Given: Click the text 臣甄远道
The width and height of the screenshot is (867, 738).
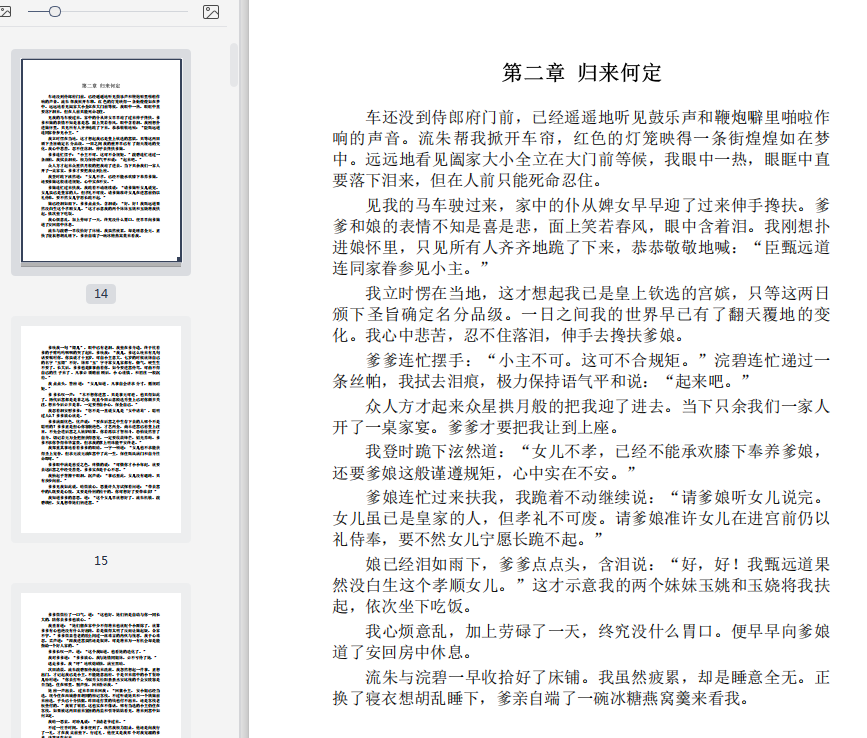Looking at the screenshot, I should 797,247.
